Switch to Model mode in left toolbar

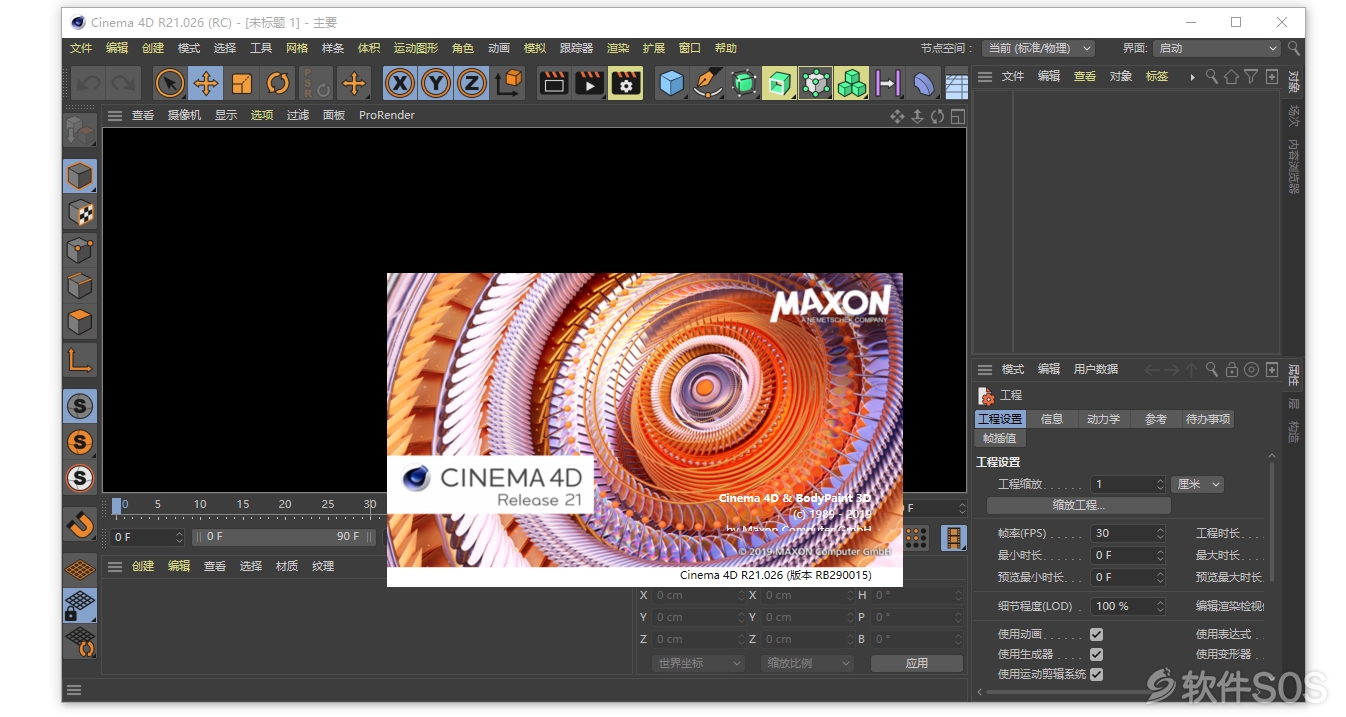click(x=80, y=176)
